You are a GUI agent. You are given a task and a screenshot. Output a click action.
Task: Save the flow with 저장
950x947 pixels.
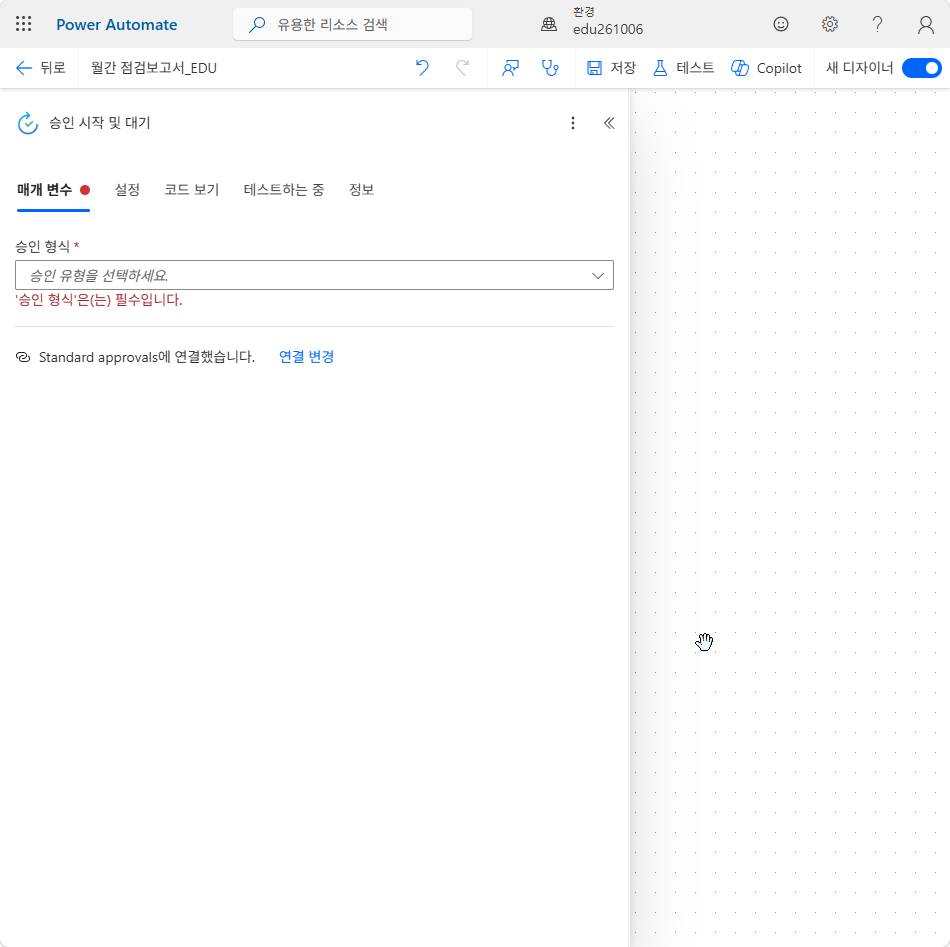pos(611,68)
